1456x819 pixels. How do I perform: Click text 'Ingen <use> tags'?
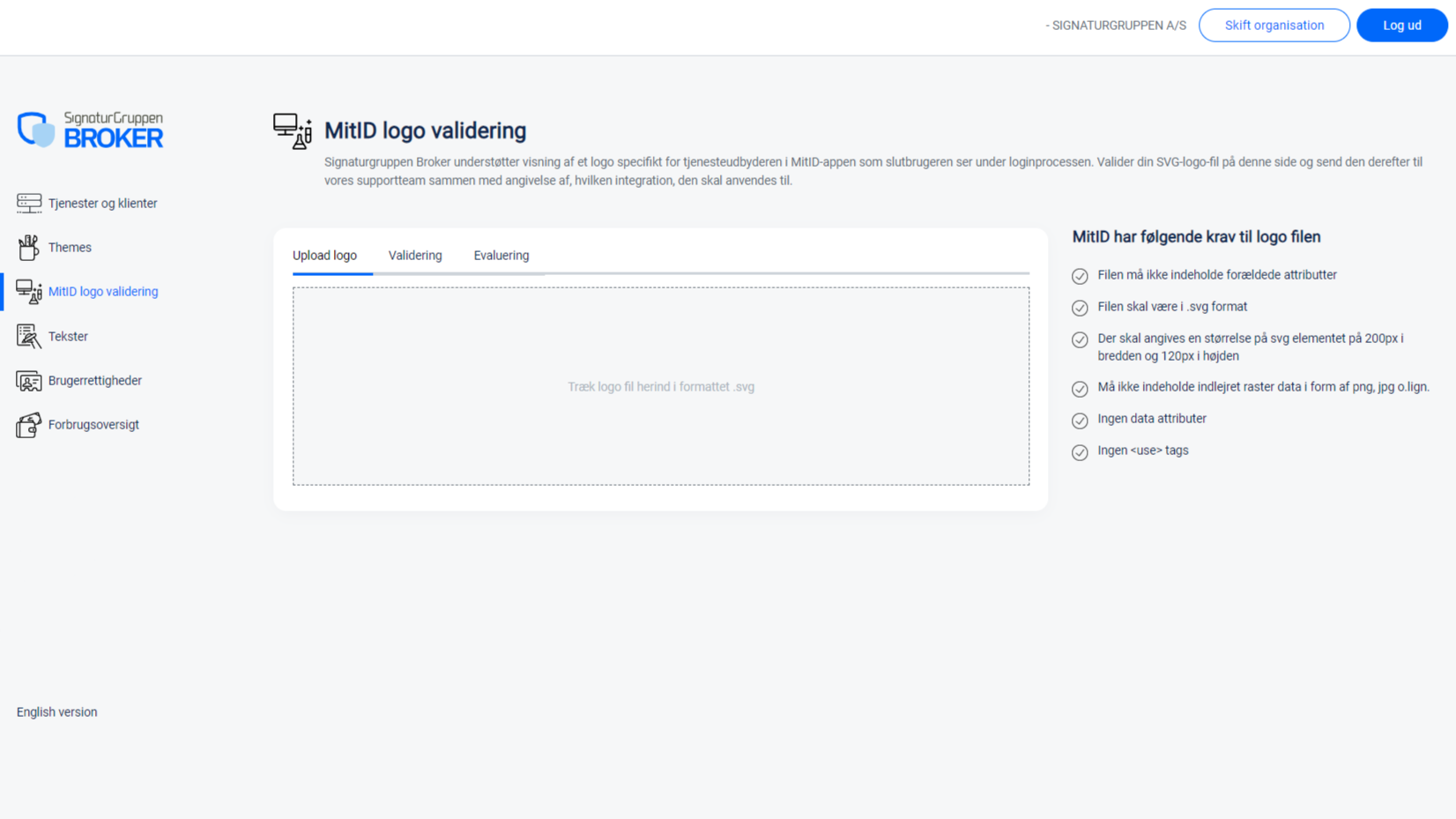[x=1143, y=450]
